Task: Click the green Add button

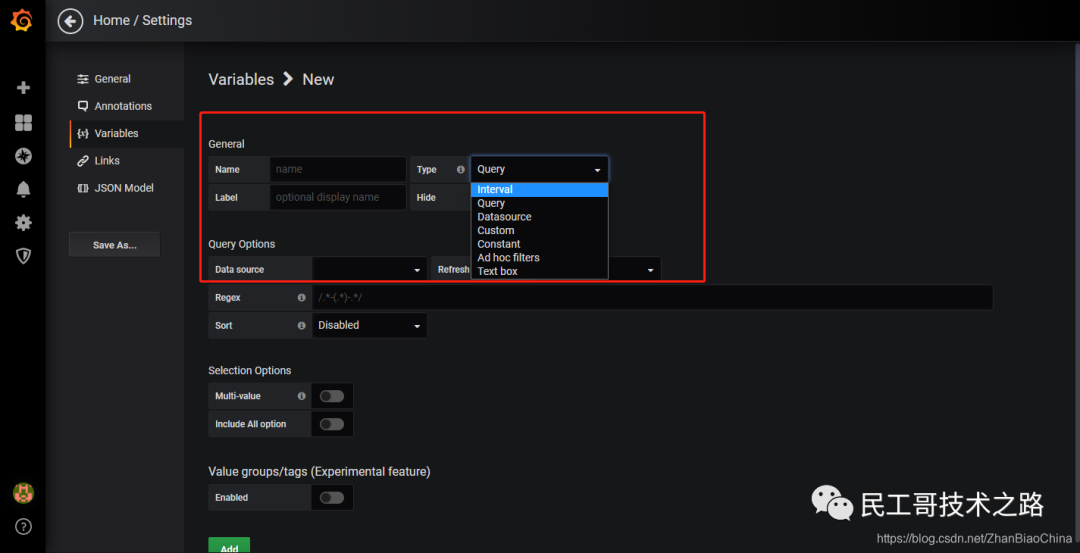Action: pos(229,545)
